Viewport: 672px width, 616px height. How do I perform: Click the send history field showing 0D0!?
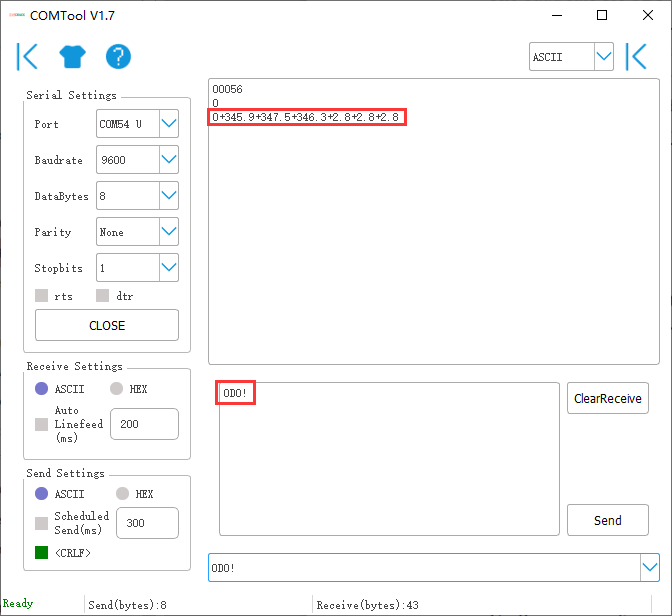pos(424,568)
